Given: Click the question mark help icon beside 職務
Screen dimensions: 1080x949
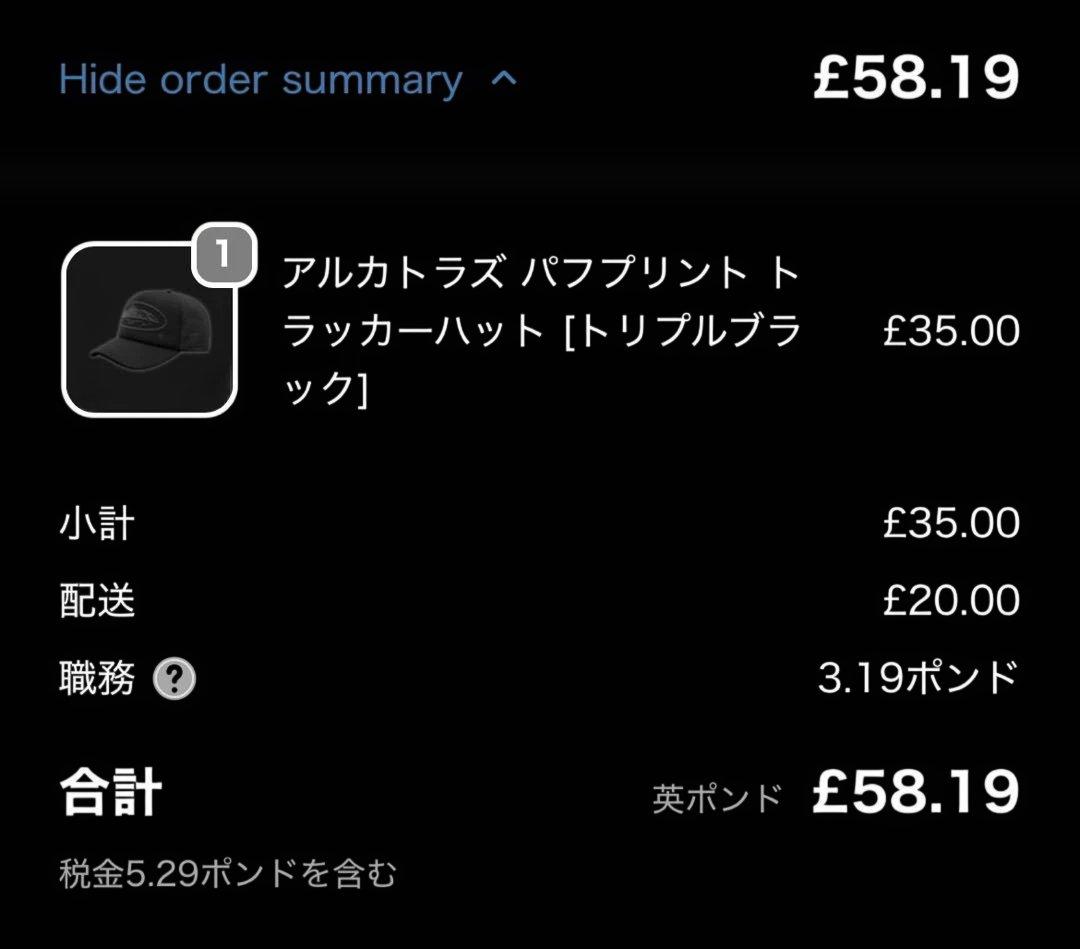Looking at the screenshot, I should pyautogui.click(x=175, y=681).
